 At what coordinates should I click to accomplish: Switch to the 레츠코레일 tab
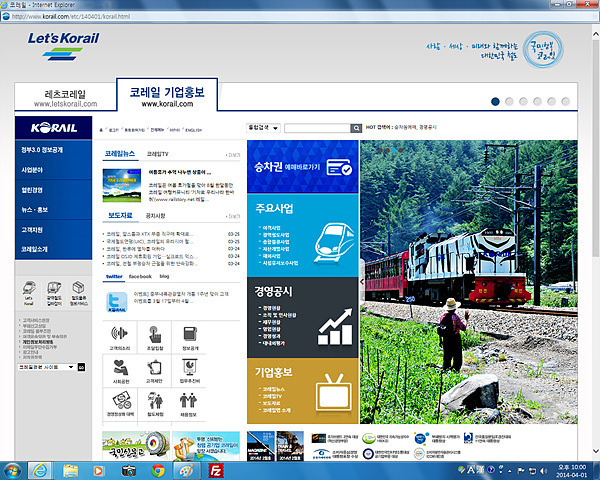click(65, 98)
